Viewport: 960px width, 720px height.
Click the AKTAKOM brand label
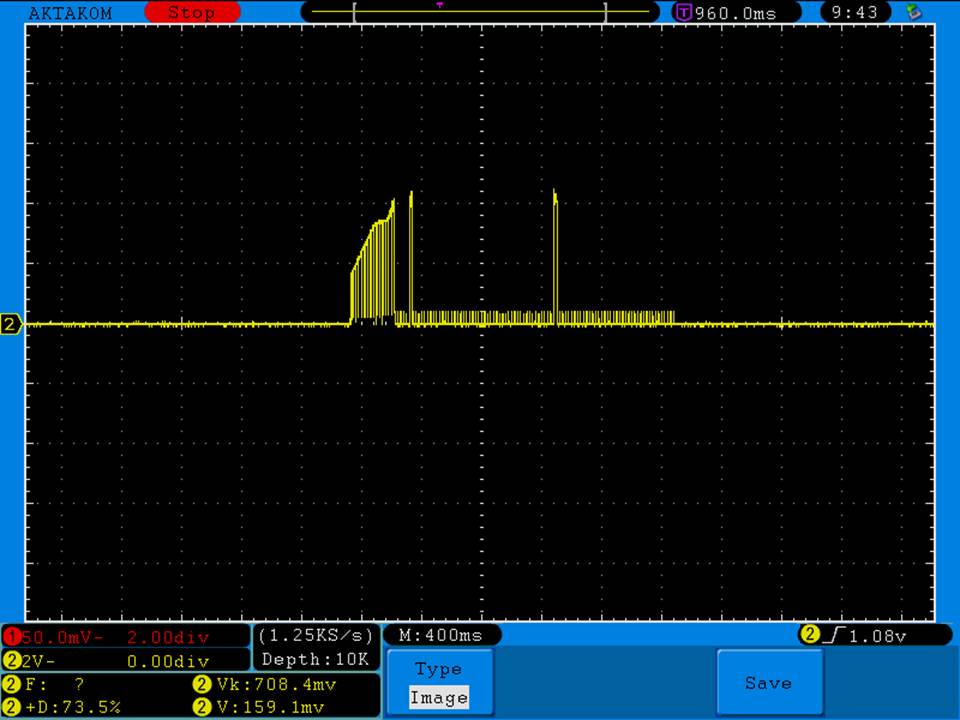[x=71, y=13]
